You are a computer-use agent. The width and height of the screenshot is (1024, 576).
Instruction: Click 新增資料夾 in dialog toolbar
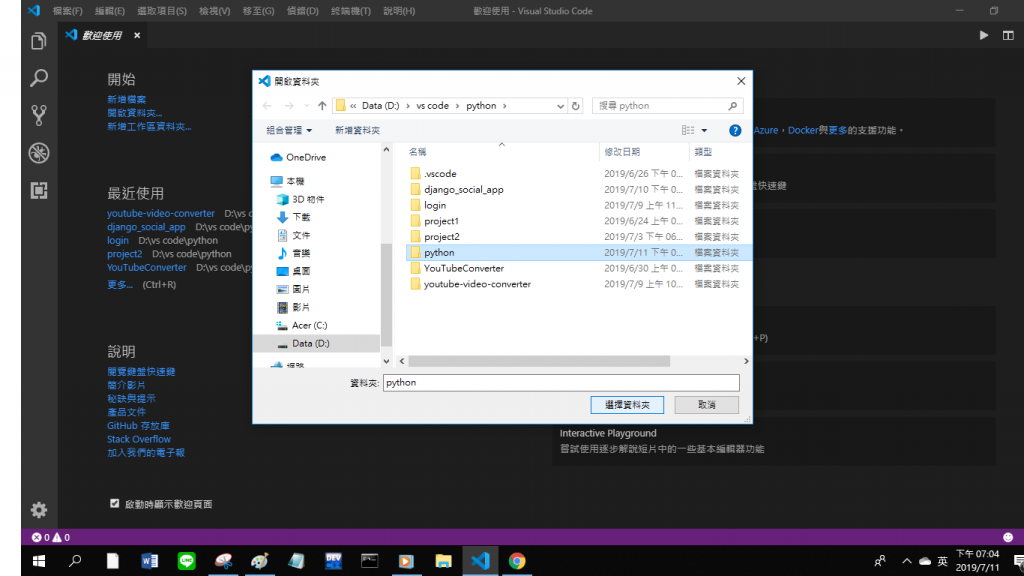(x=357, y=131)
